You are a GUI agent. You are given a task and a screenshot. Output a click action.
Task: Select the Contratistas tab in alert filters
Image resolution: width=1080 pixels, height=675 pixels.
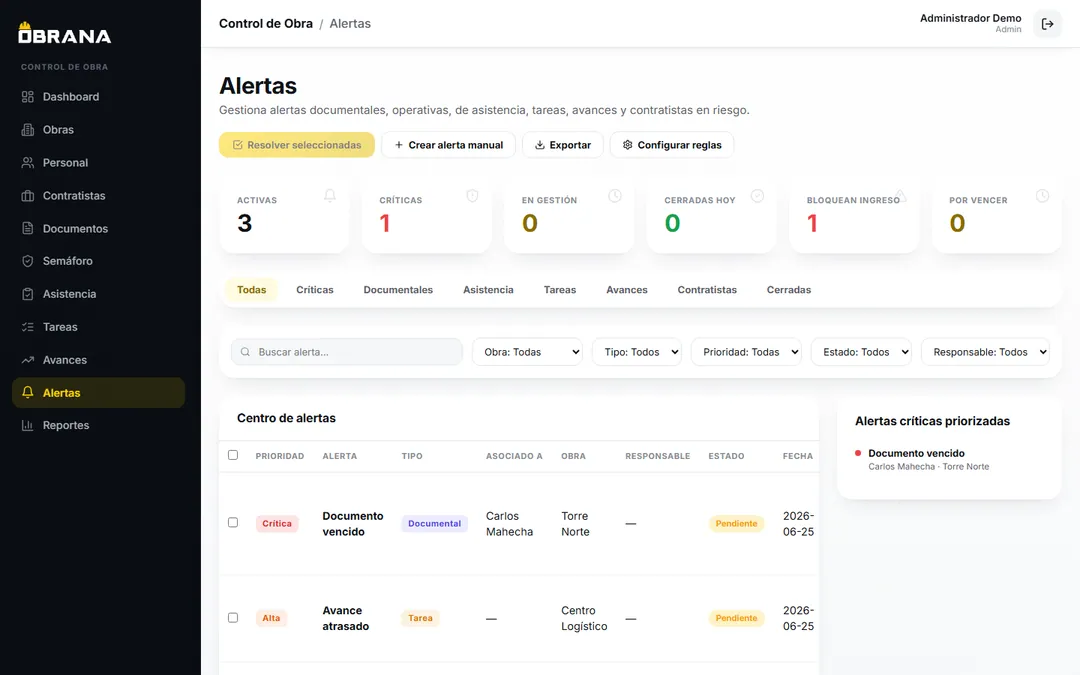(707, 290)
